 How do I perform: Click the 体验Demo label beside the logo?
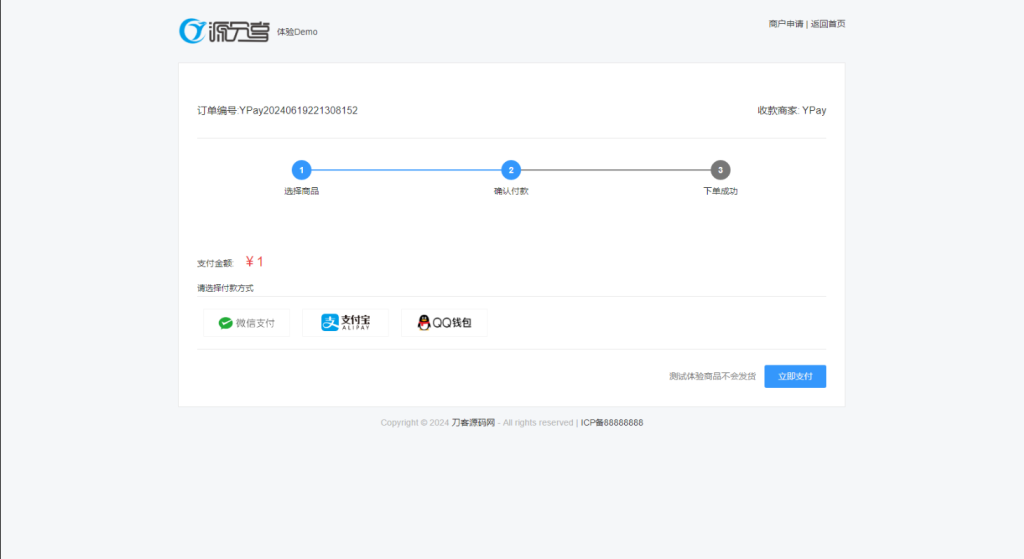click(x=297, y=32)
